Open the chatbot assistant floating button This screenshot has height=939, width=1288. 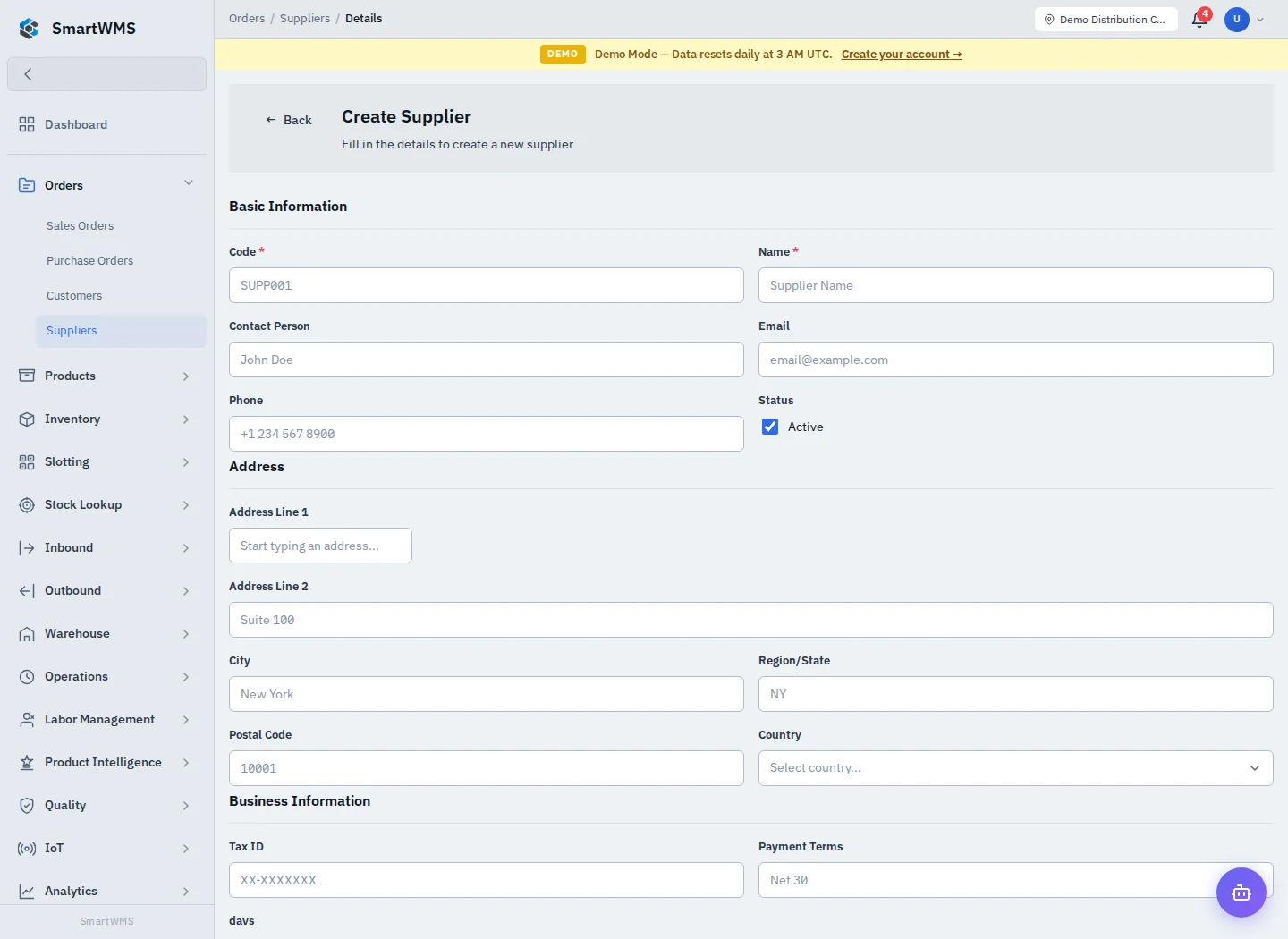tap(1241, 892)
